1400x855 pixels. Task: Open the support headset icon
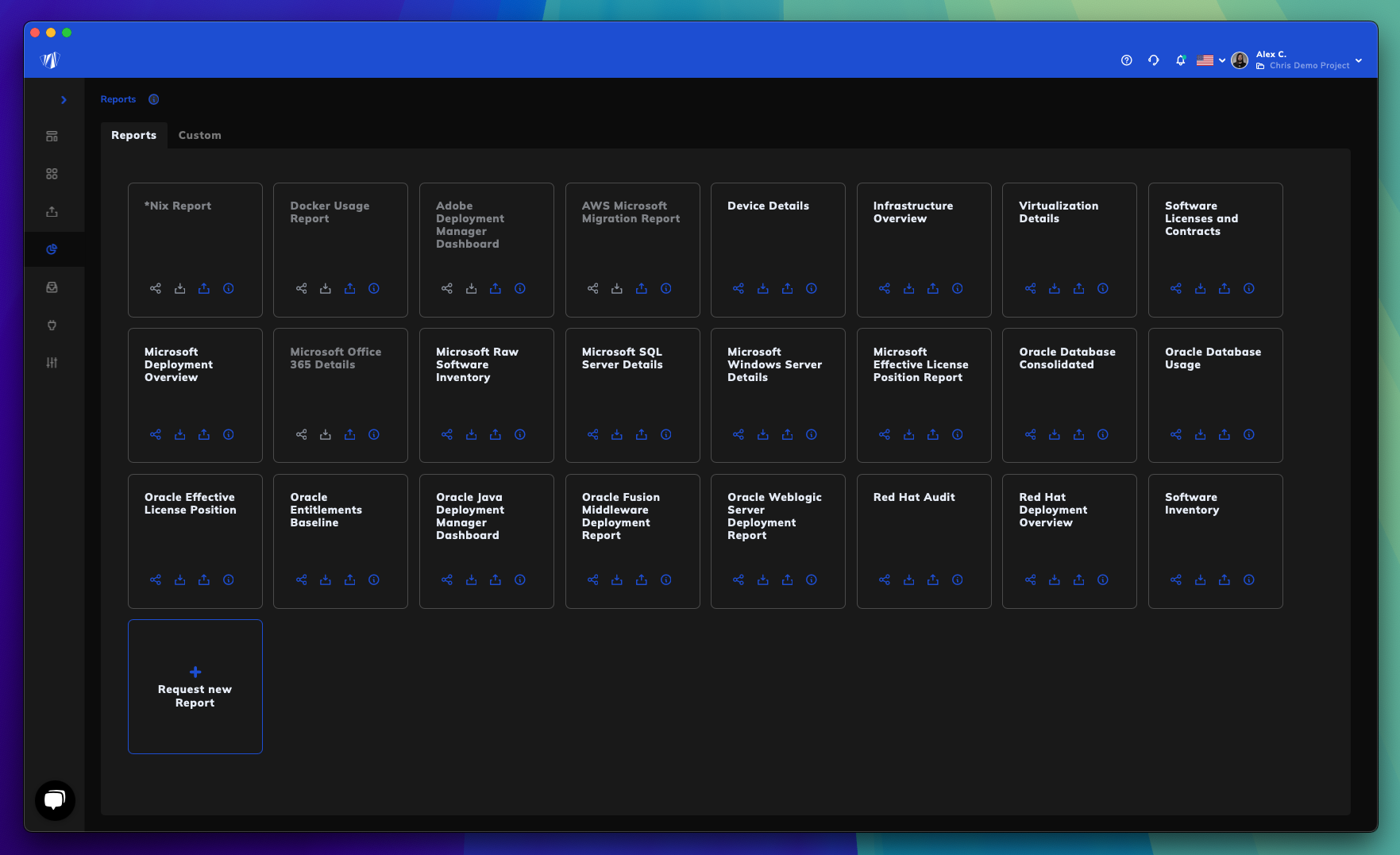[x=1153, y=60]
